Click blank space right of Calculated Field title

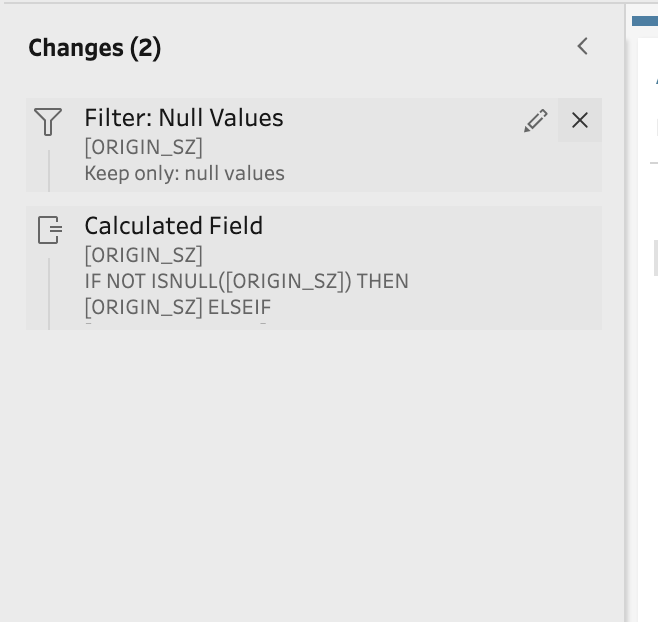pos(430,227)
